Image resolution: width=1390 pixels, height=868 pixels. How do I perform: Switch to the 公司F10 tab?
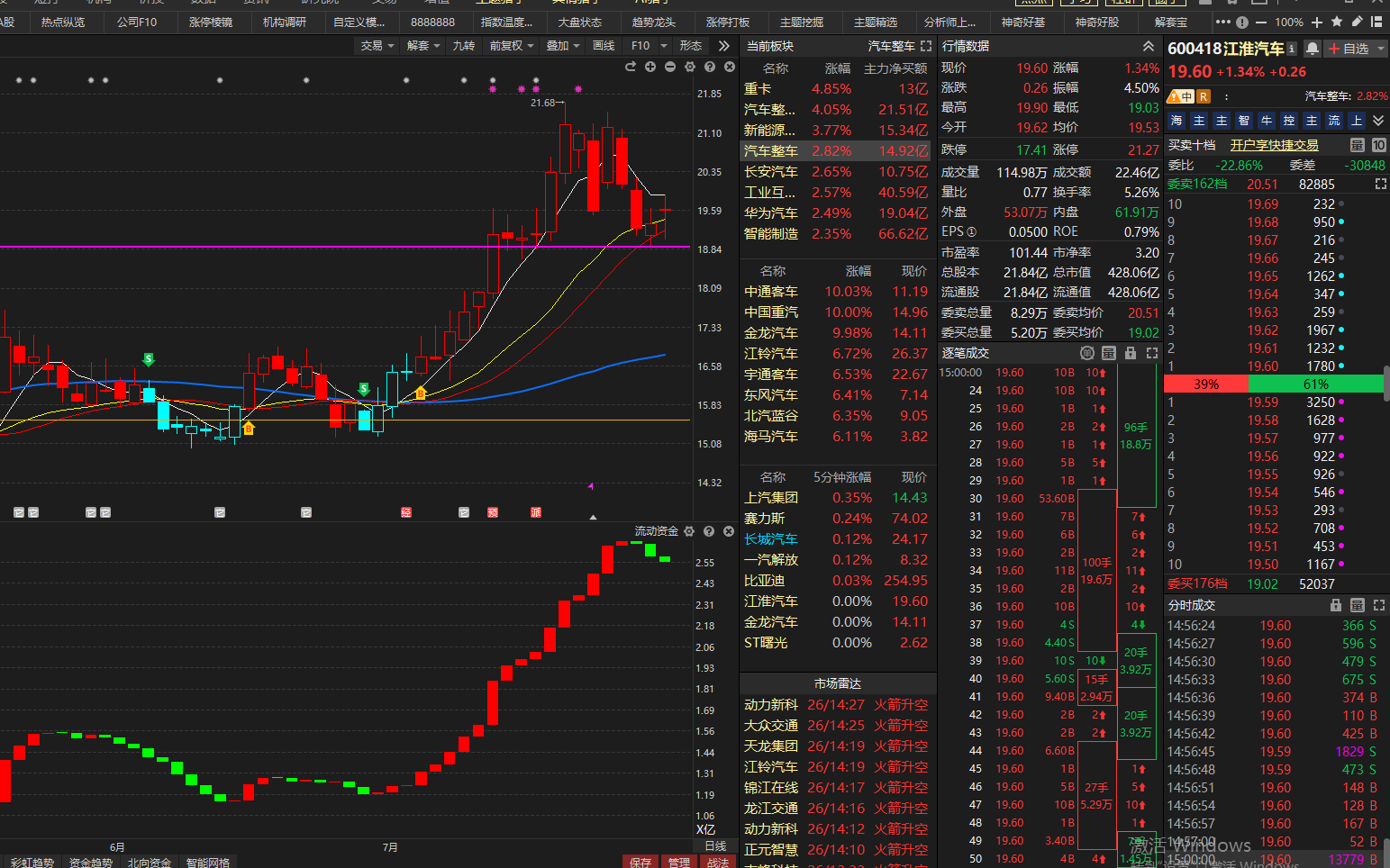coord(137,22)
